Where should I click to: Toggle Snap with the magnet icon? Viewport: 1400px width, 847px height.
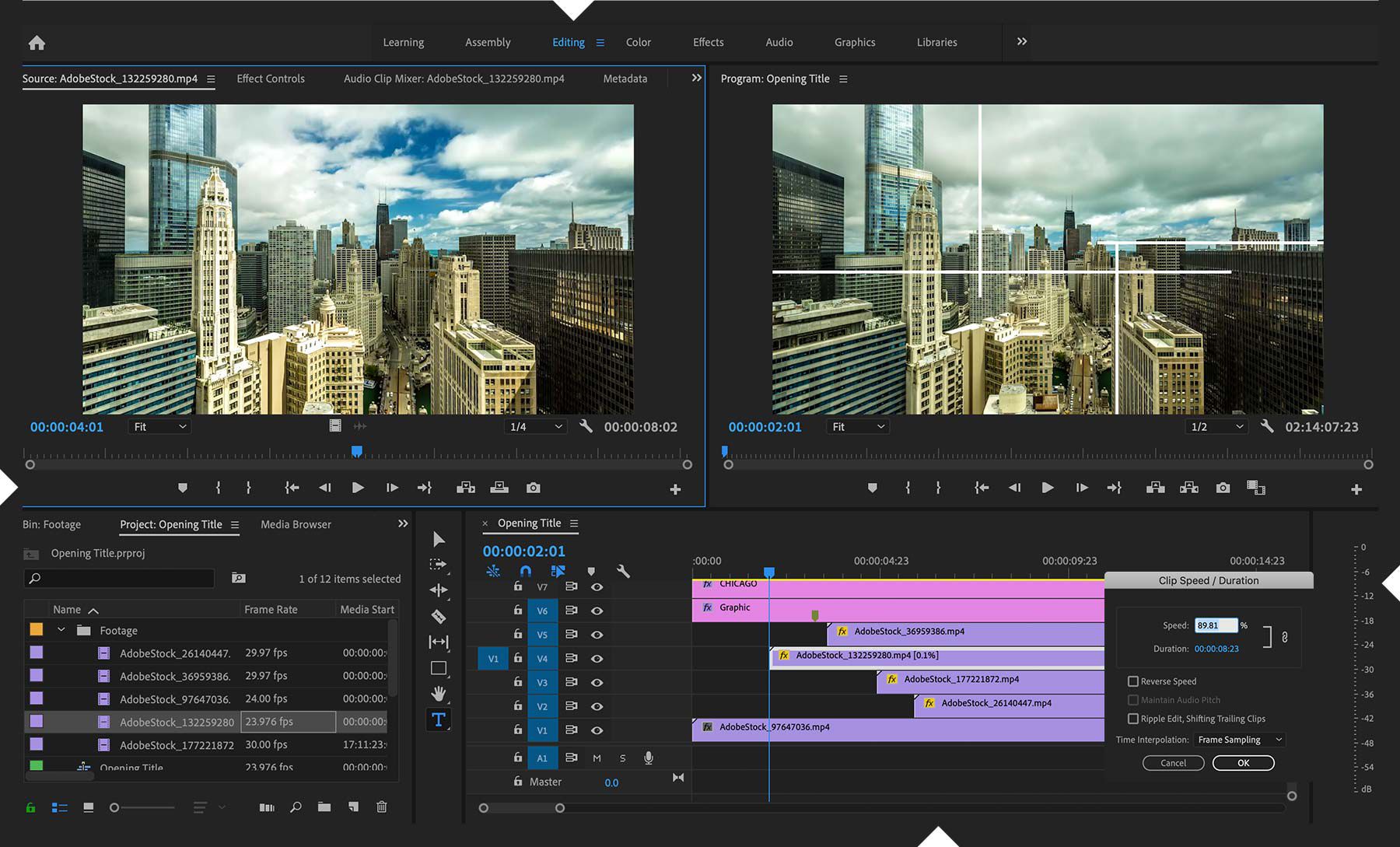coord(526,570)
